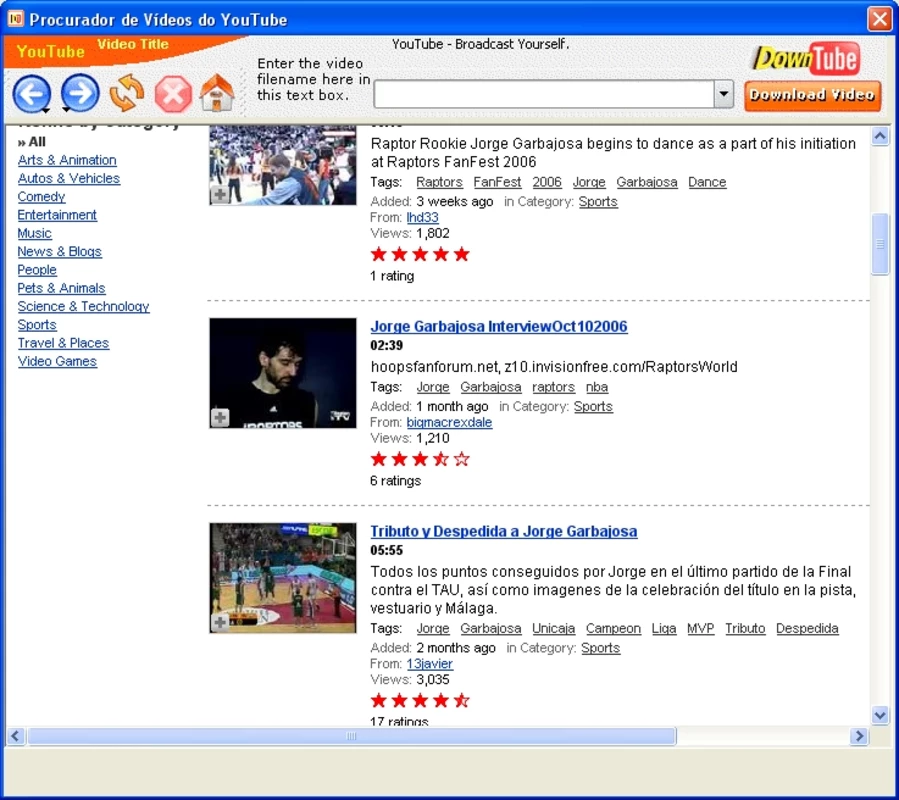Click the Tributo tag

click(745, 629)
